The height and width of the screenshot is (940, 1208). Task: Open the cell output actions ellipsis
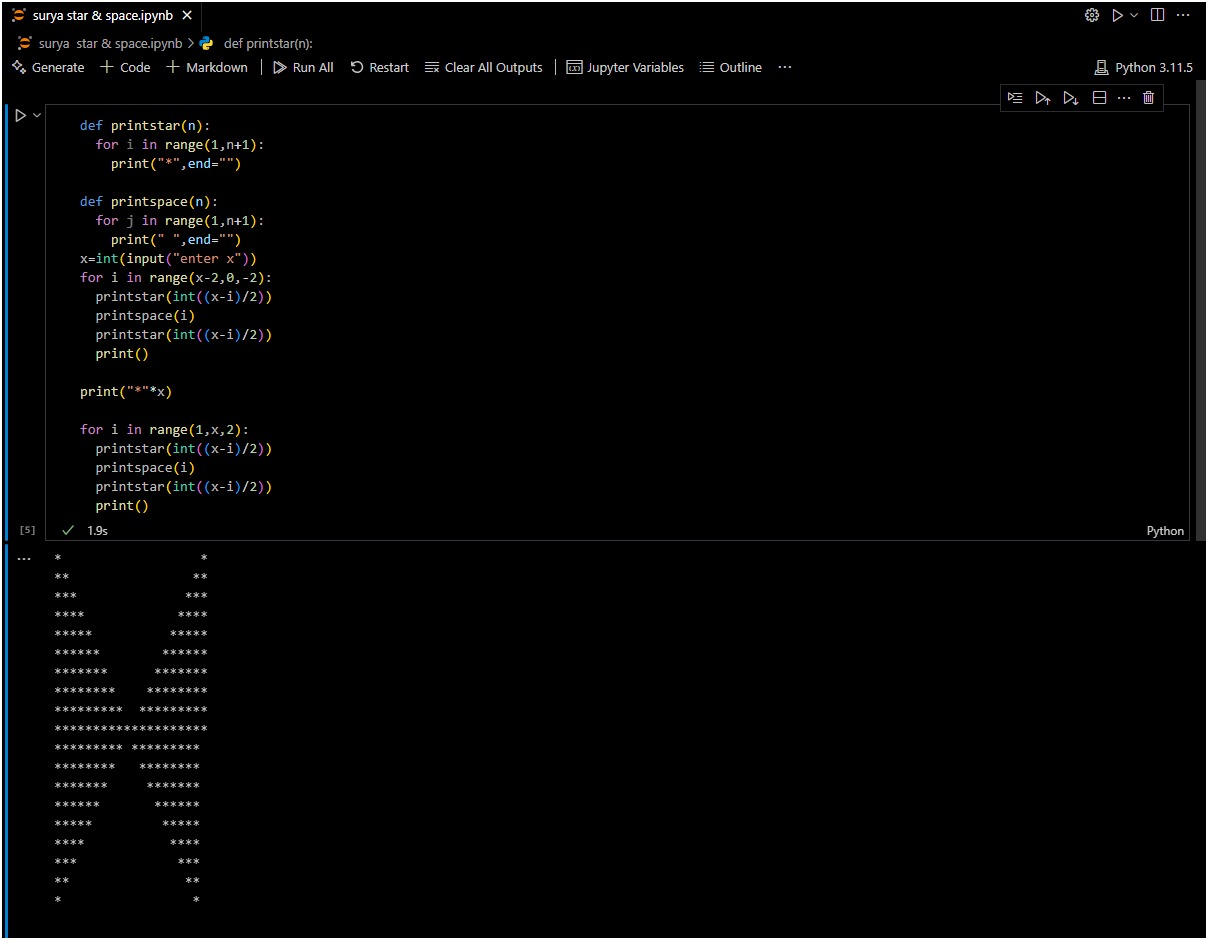[24, 558]
